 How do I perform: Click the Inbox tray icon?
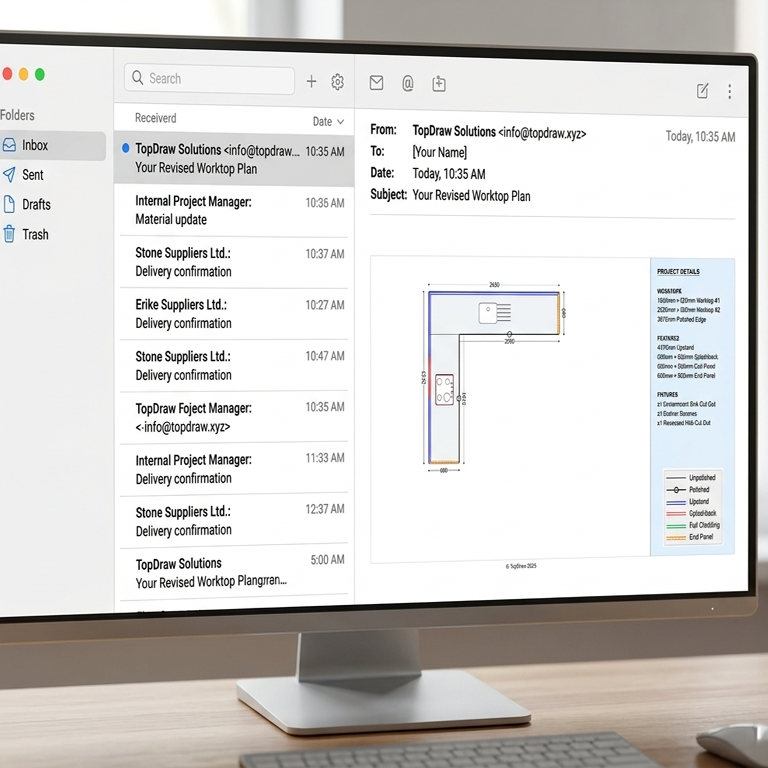pyautogui.click(x=9, y=145)
